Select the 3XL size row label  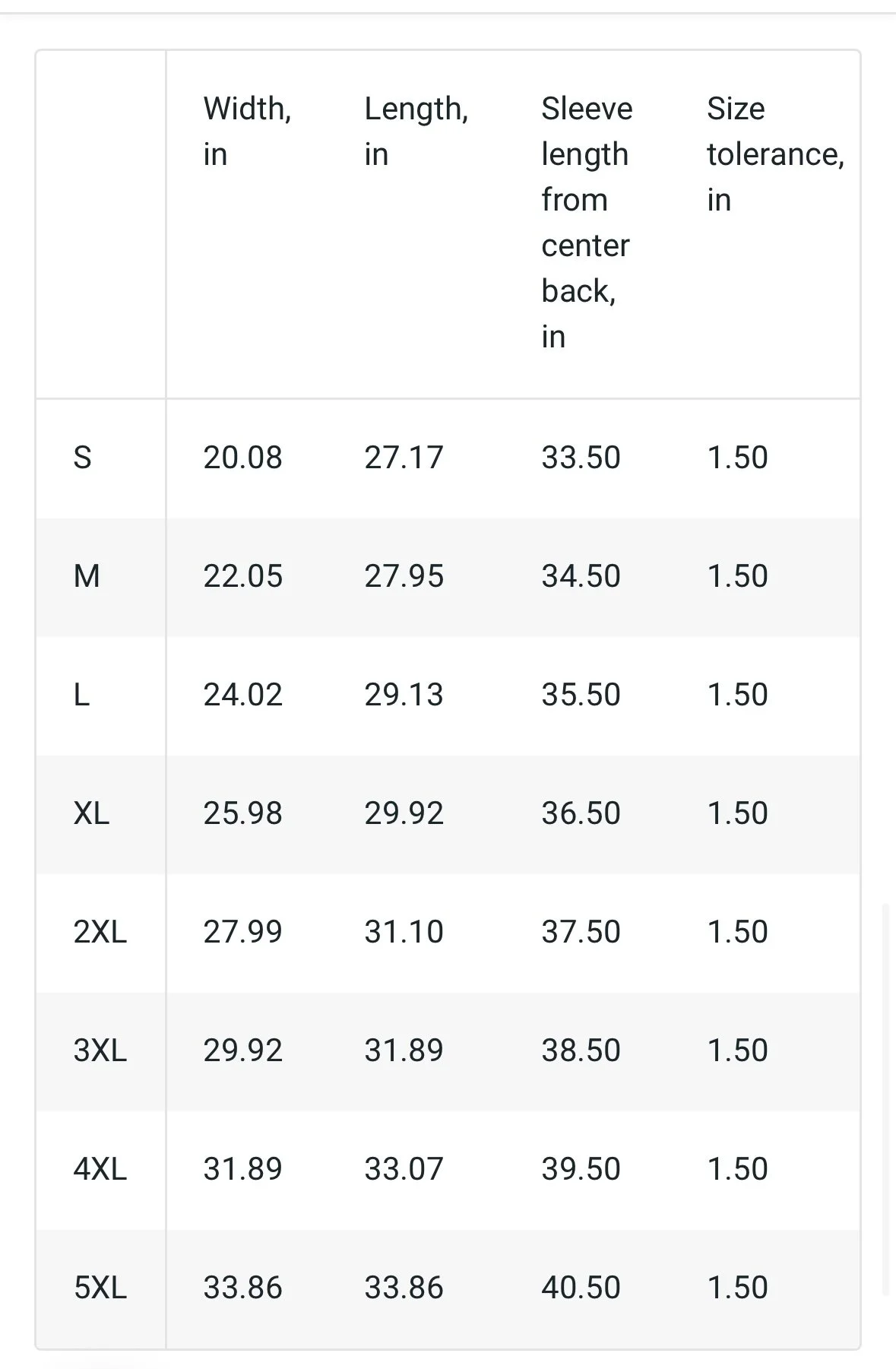(x=100, y=1051)
